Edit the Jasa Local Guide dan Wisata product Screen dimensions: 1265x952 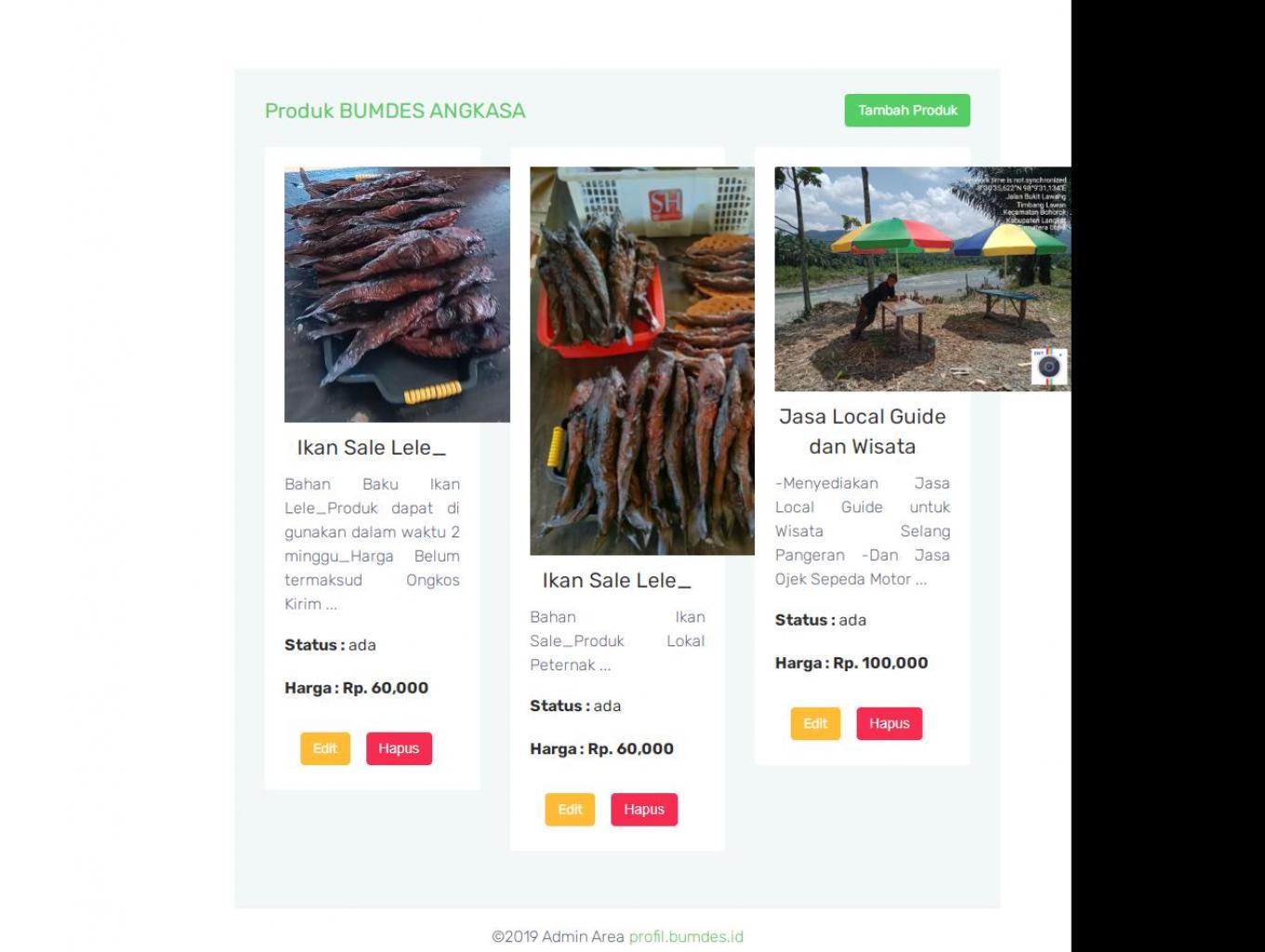(x=815, y=724)
